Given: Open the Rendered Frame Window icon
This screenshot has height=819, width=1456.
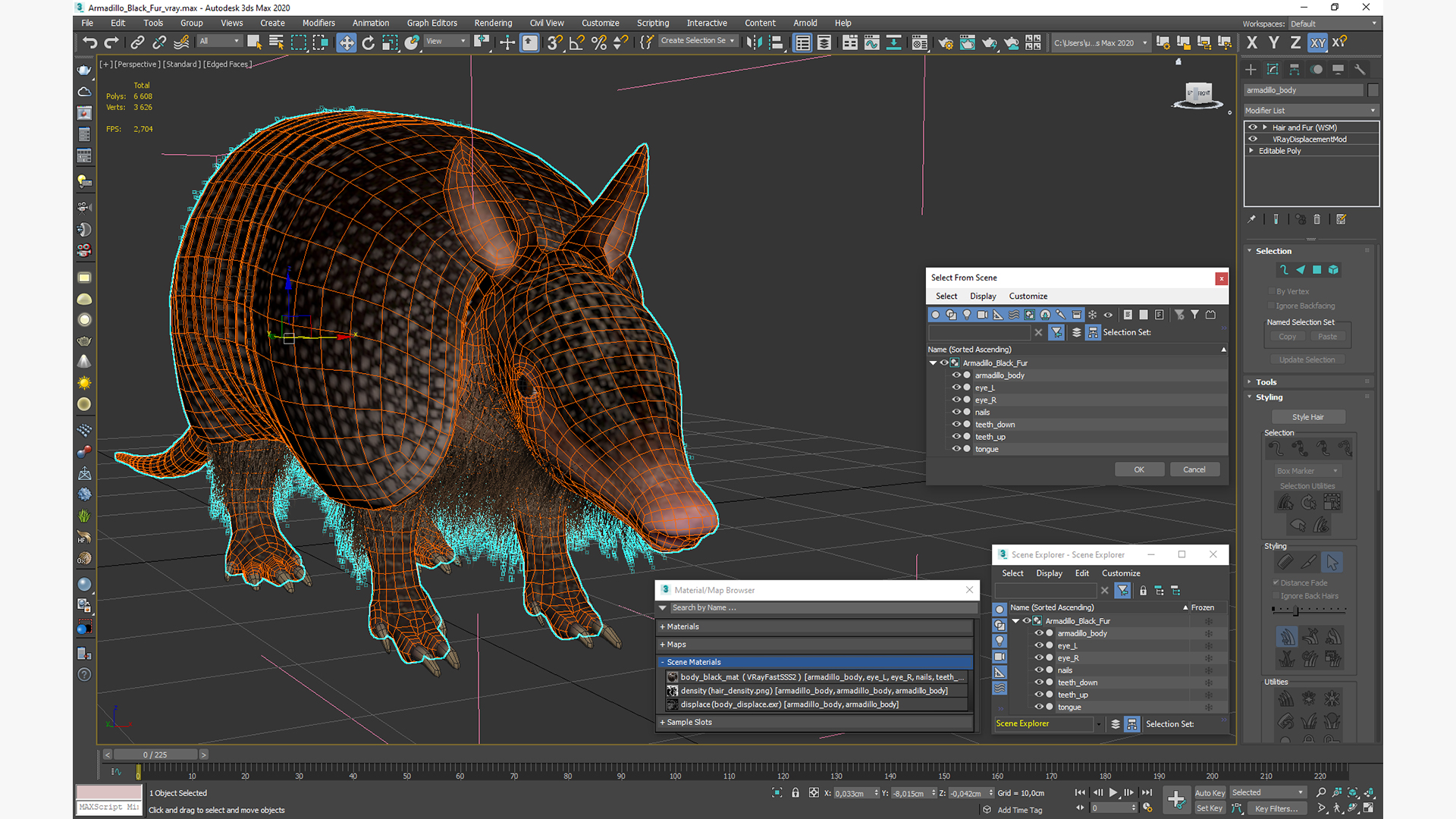Looking at the screenshot, I should pos(968,42).
